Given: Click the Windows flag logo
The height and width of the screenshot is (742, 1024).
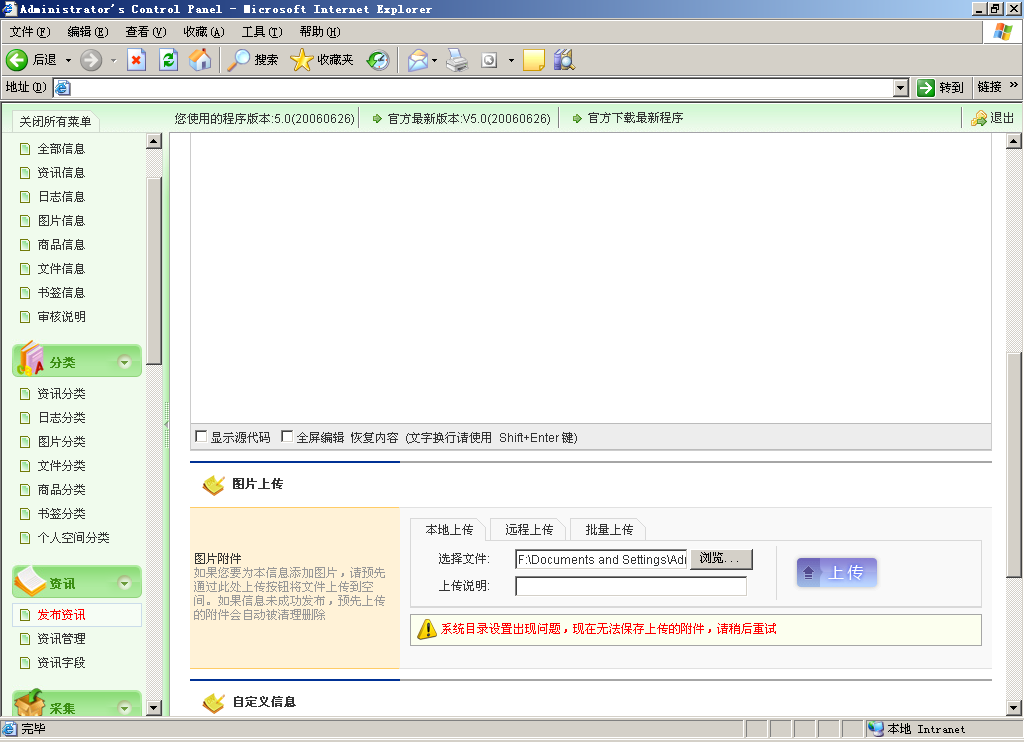Looking at the screenshot, I should [1002, 31].
